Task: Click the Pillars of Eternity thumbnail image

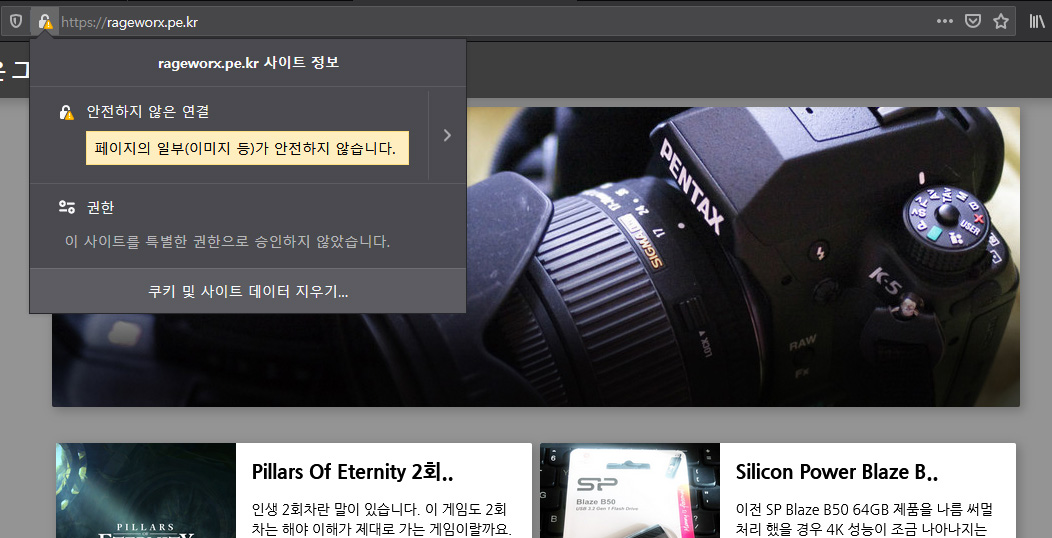Action: 146,490
